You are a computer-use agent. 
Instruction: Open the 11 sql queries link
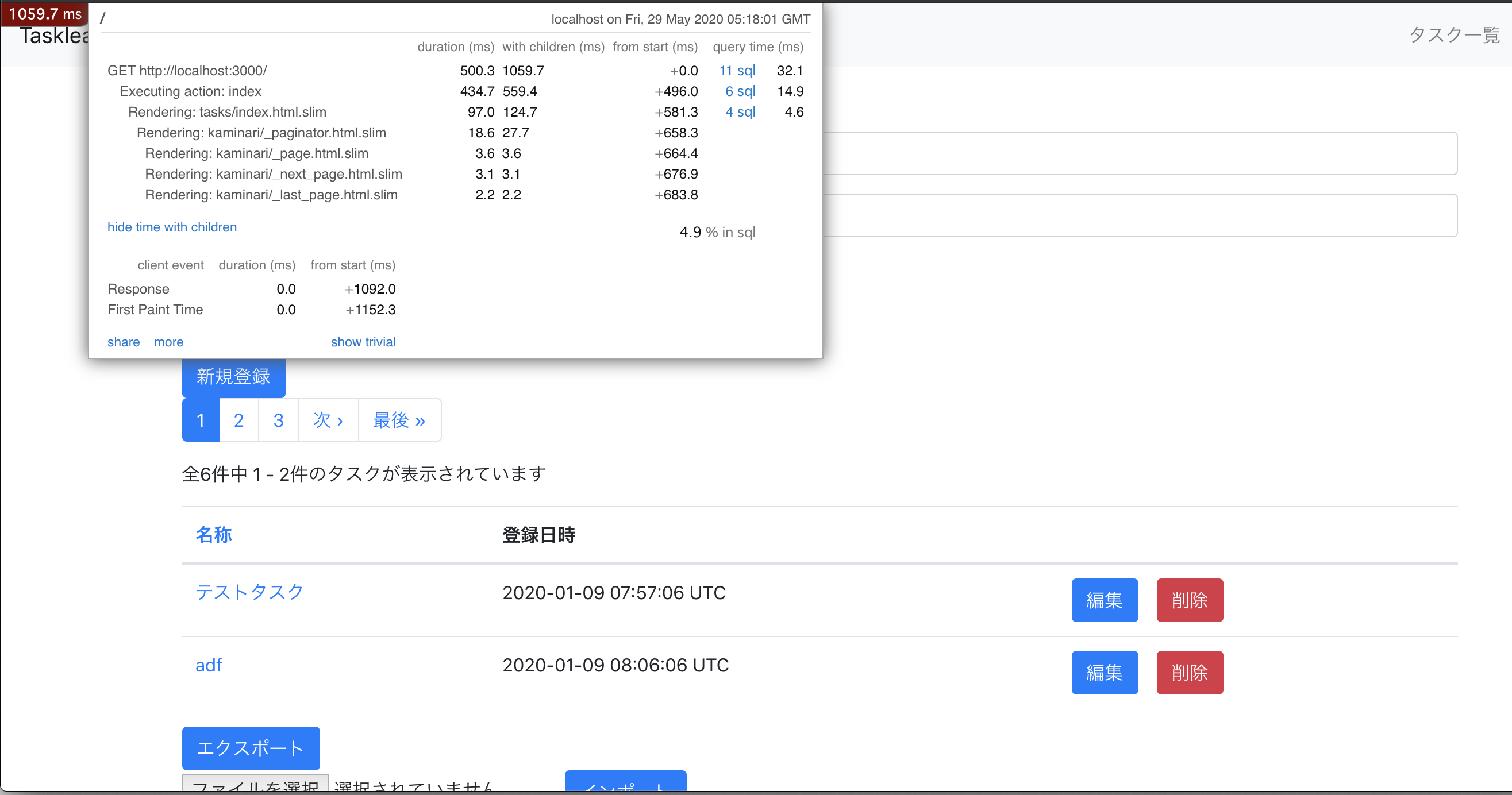pyautogui.click(x=737, y=71)
